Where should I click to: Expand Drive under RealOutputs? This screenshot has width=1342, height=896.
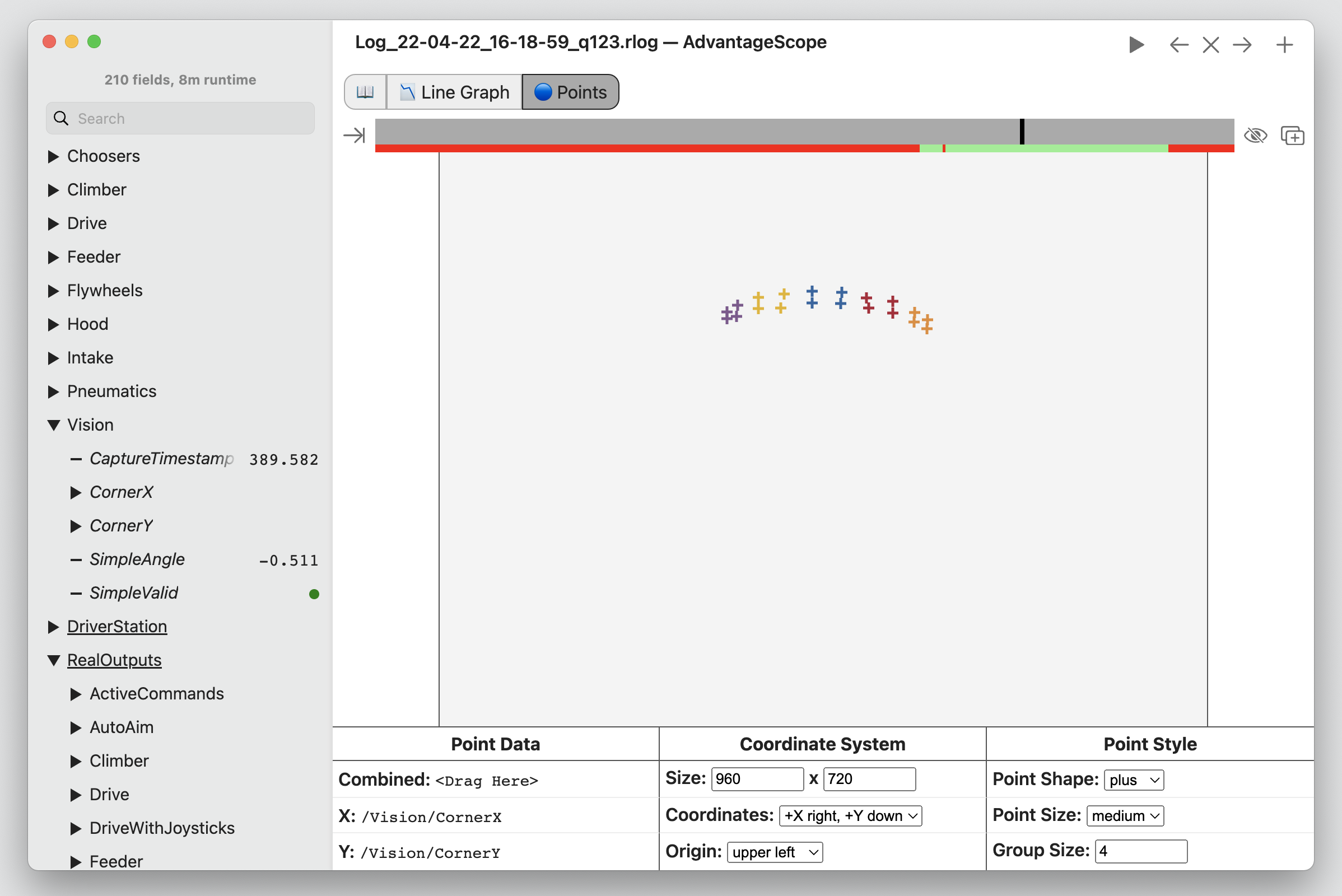(76, 795)
